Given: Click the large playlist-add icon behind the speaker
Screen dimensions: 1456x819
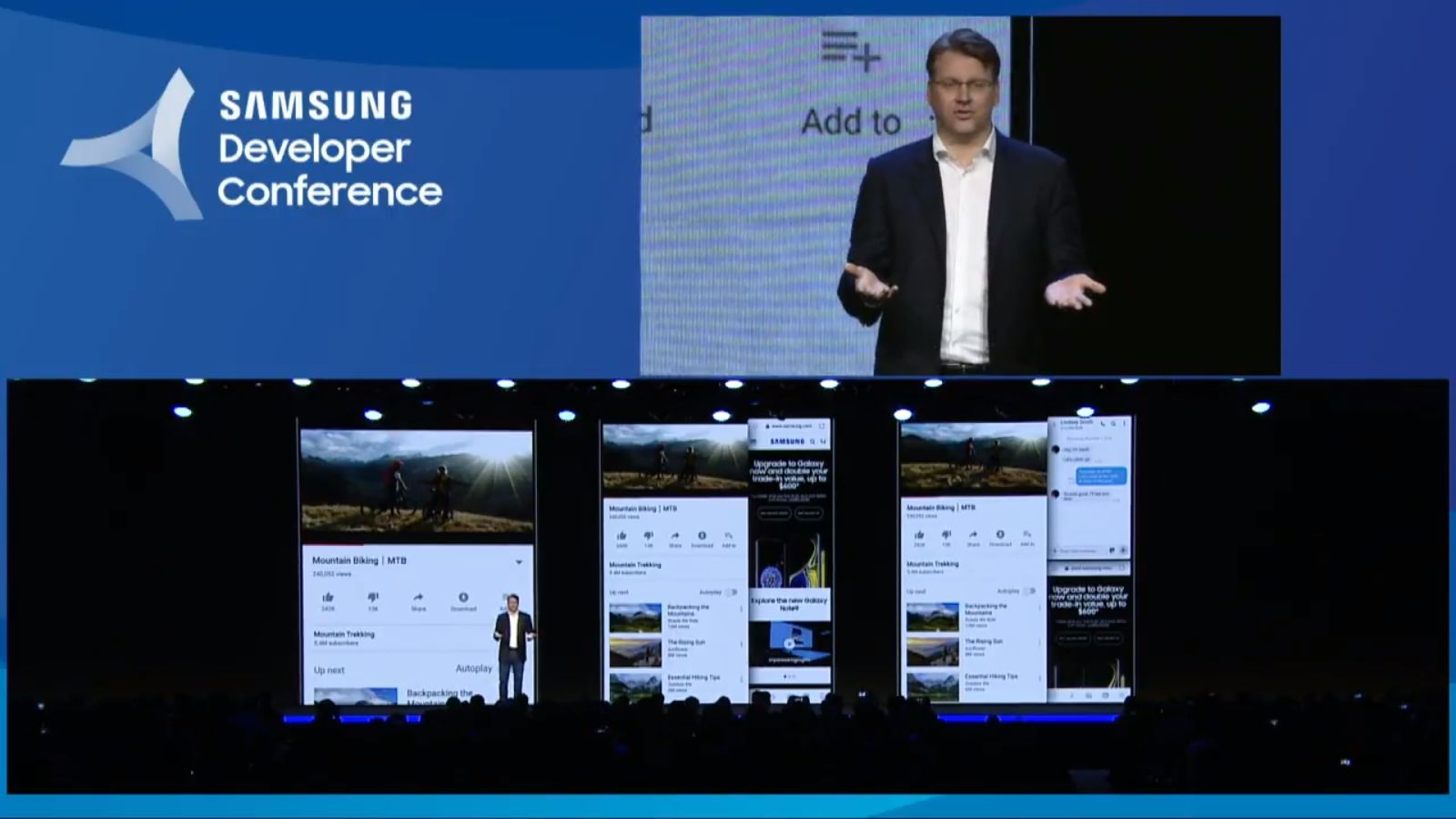Looking at the screenshot, I should (850, 51).
